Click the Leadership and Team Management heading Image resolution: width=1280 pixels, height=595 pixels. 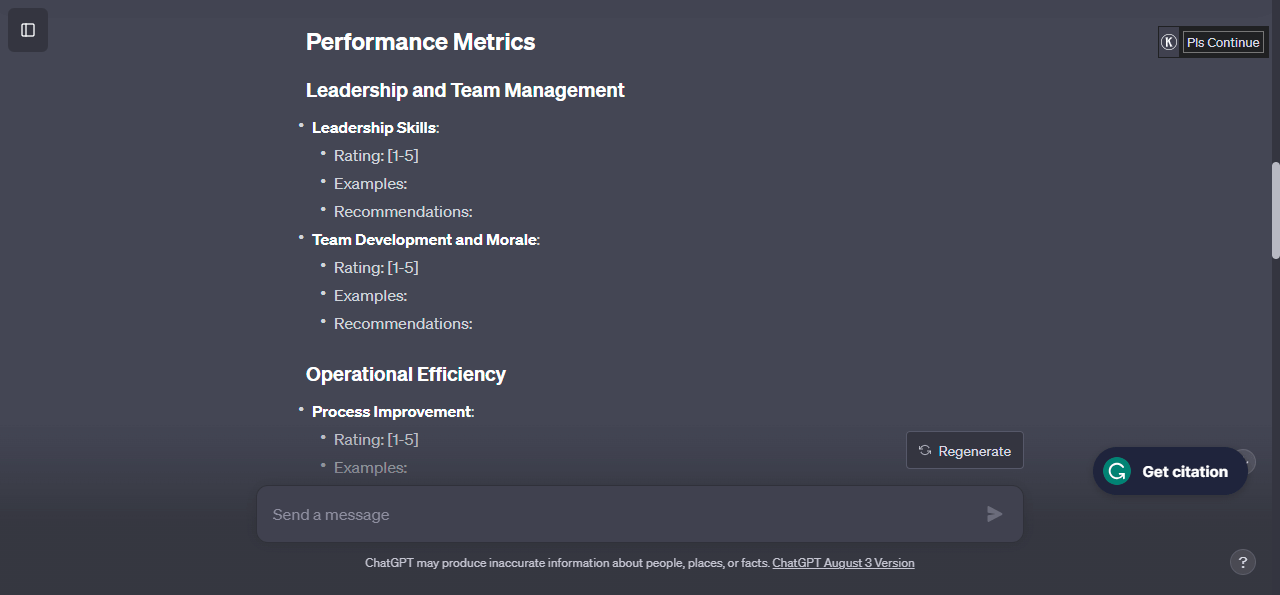click(x=465, y=90)
